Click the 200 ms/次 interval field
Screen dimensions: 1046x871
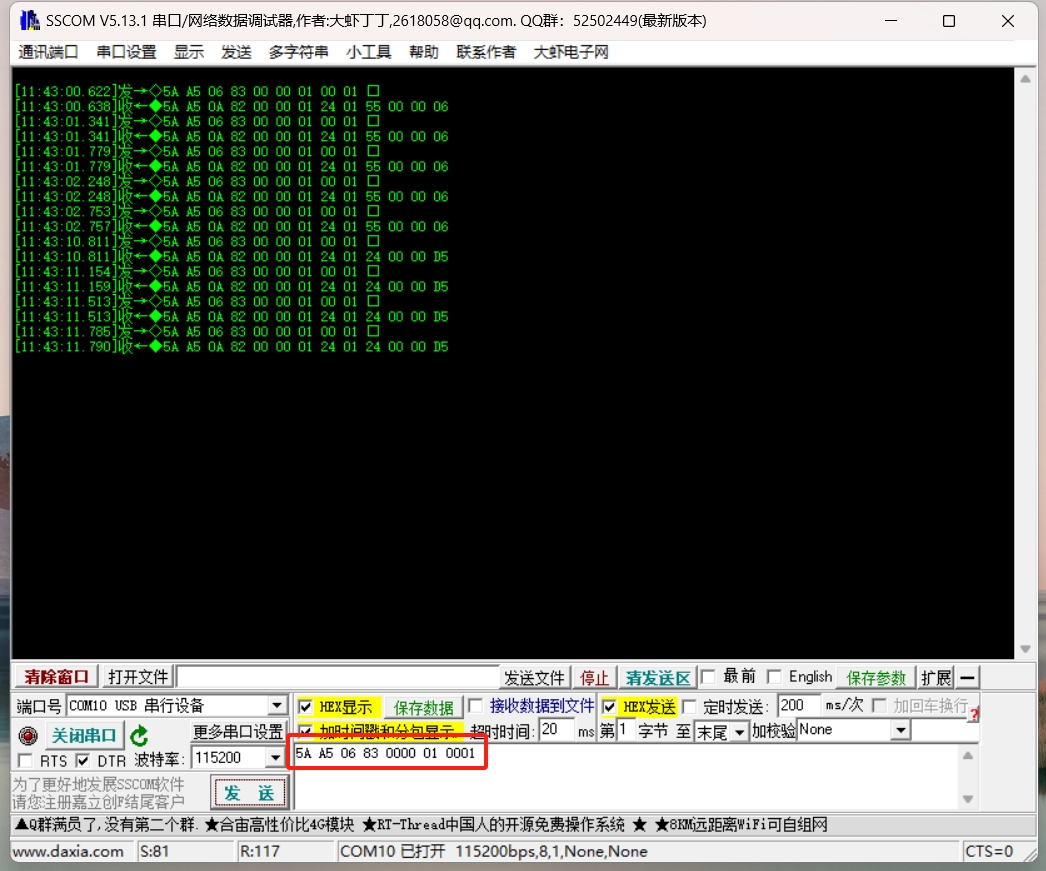point(799,706)
